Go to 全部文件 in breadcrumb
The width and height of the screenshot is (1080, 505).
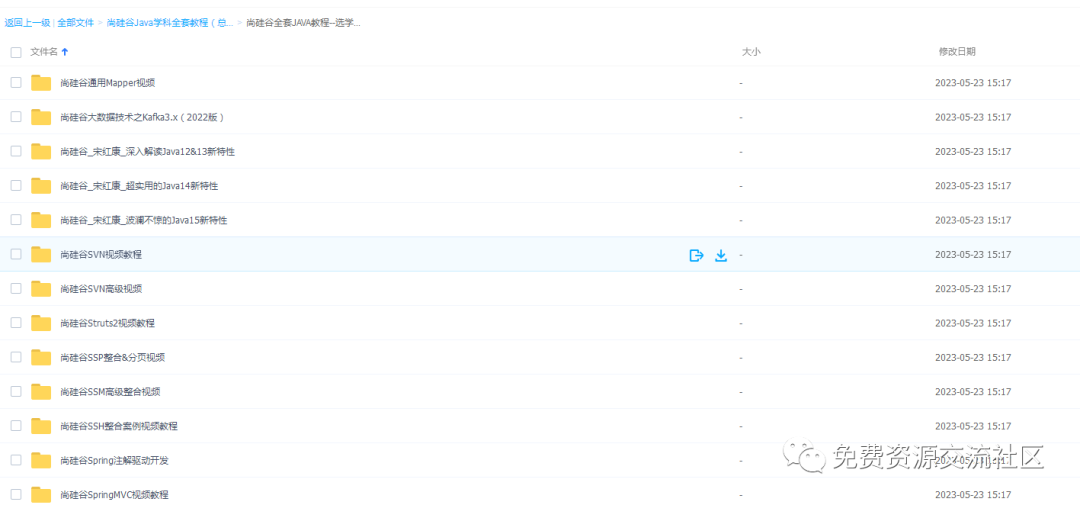[76, 23]
